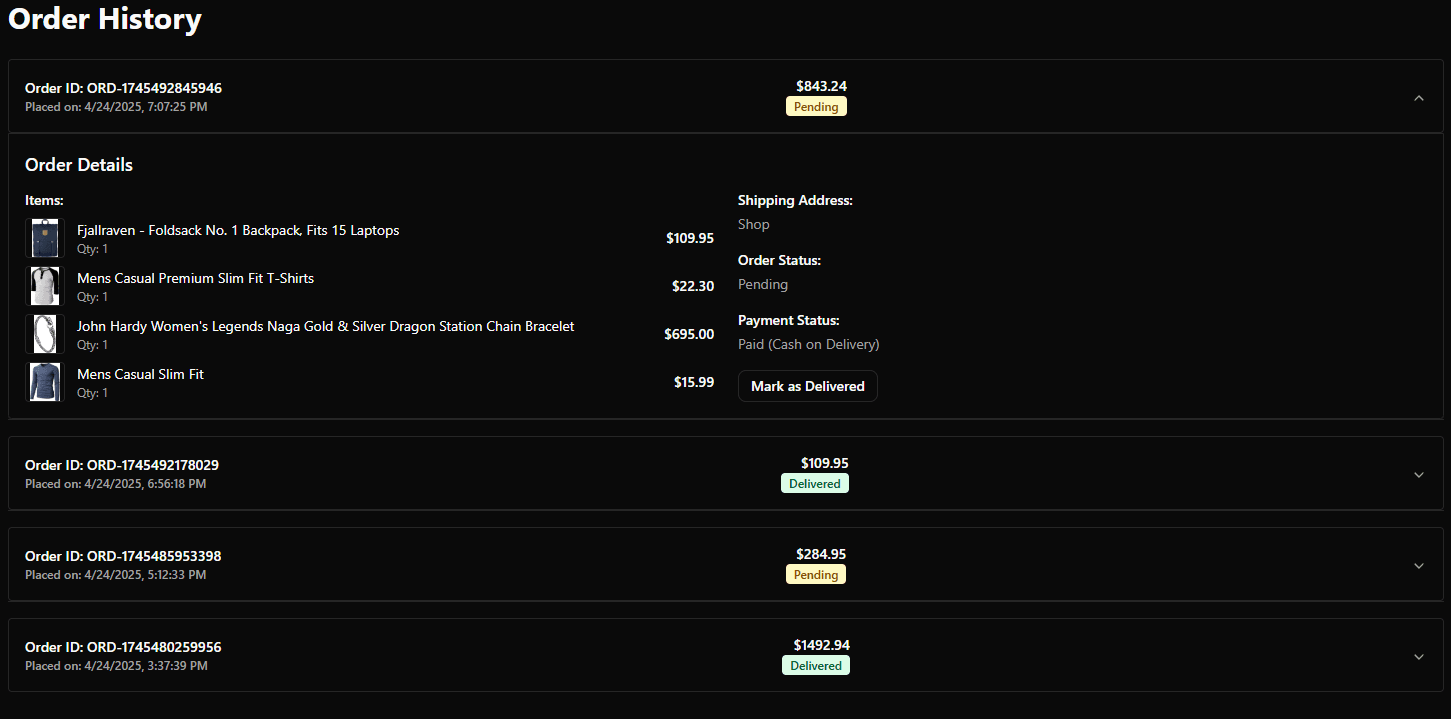Expand order ORD-1745492178029 chevron
The height and width of the screenshot is (719, 1451).
1418,474
